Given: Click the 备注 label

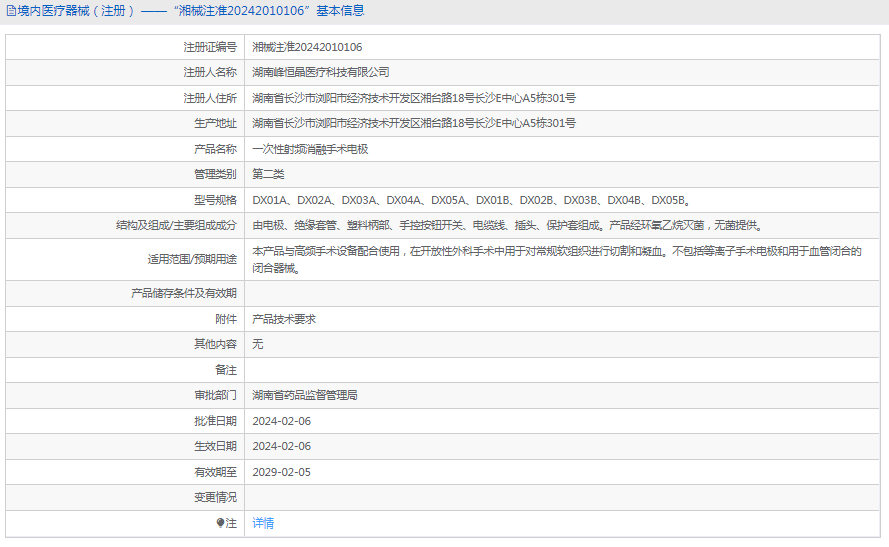Looking at the screenshot, I should tap(226, 370).
